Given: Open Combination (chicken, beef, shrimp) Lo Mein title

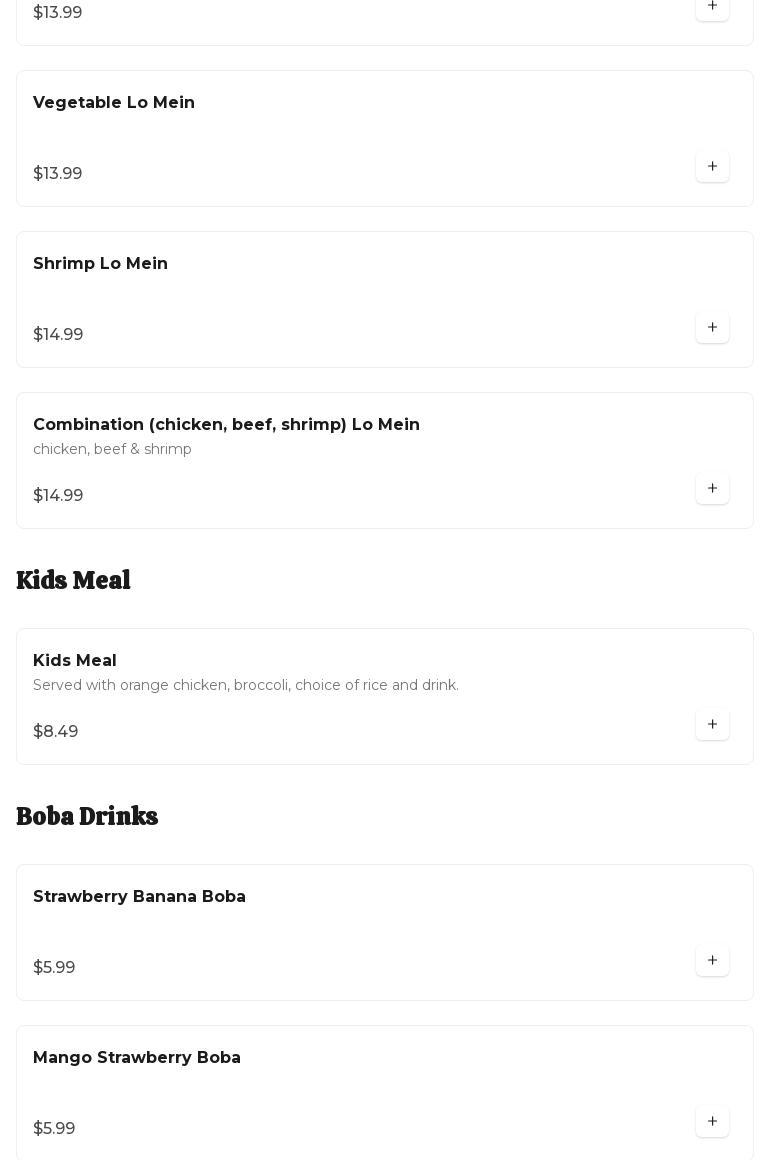Looking at the screenshot, I should [x=226, y=425].
